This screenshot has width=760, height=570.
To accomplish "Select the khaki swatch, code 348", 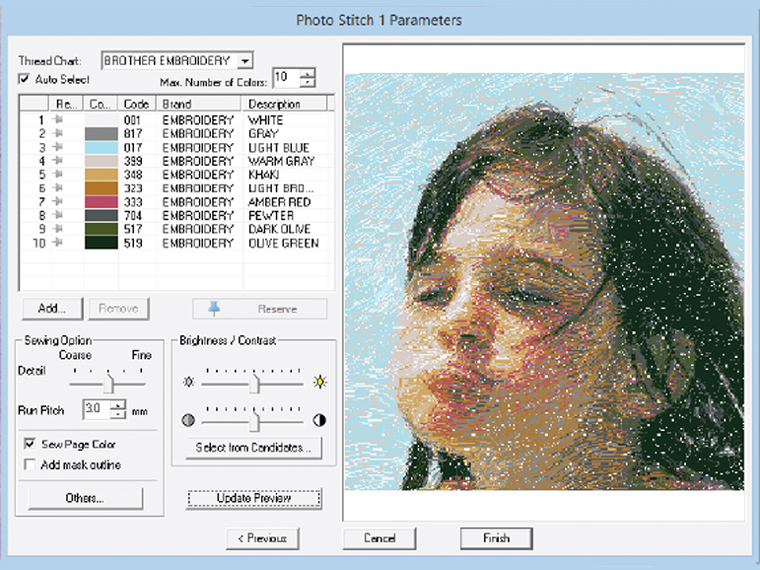I will coord(101,174).
